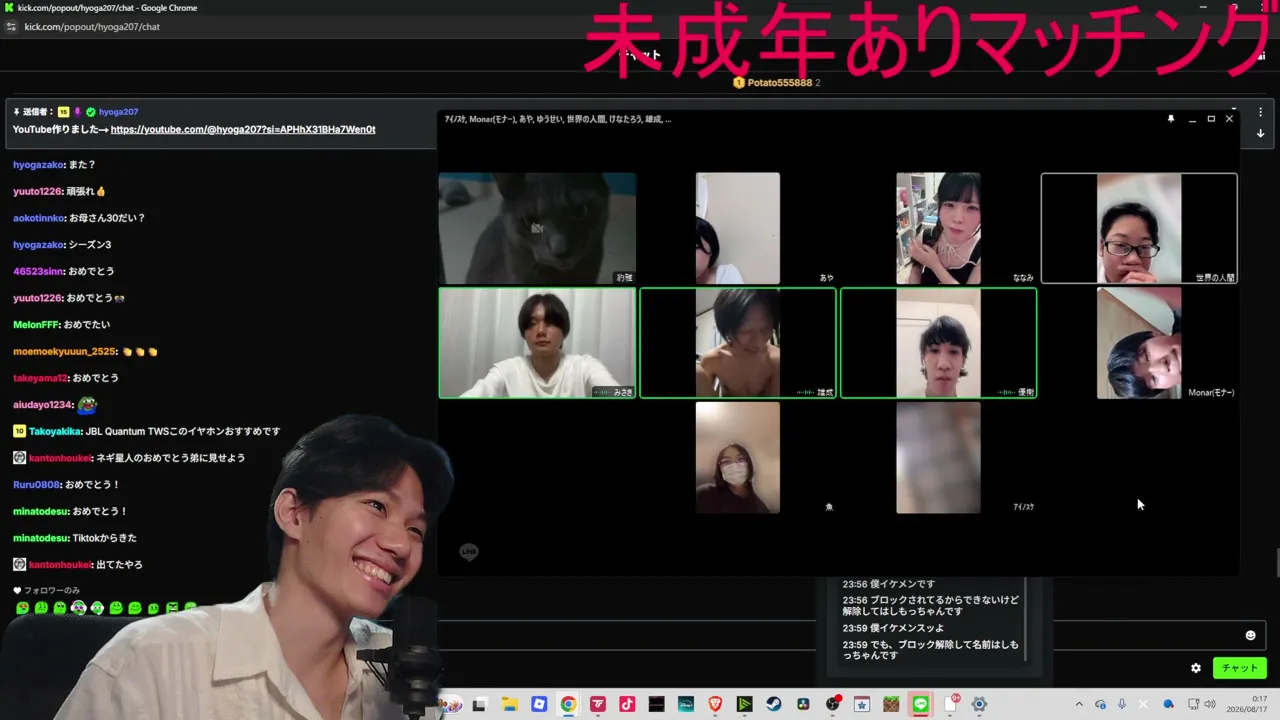Open Potato555888 user entry
Screen dimensions: 1280x720
[x=778, y=82]
